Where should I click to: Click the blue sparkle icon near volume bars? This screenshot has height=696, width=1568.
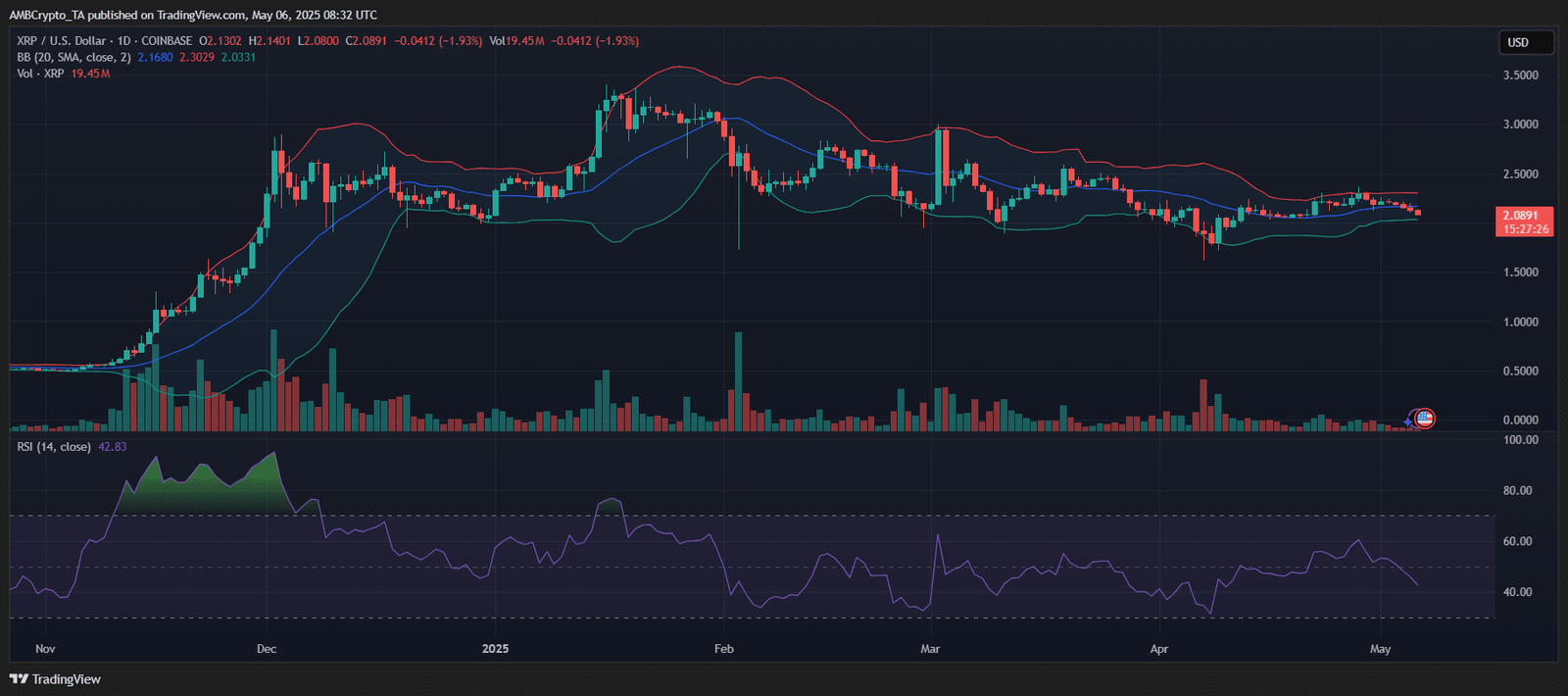point(1409,422)
